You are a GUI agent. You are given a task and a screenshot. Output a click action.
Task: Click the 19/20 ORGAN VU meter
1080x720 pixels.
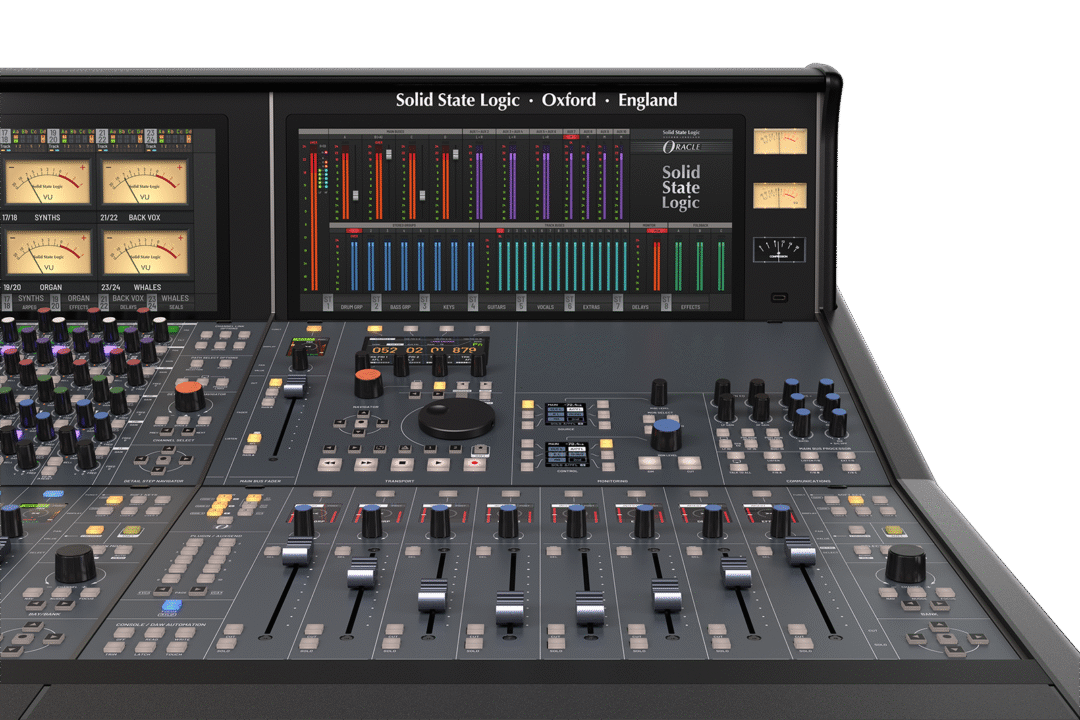48,252
